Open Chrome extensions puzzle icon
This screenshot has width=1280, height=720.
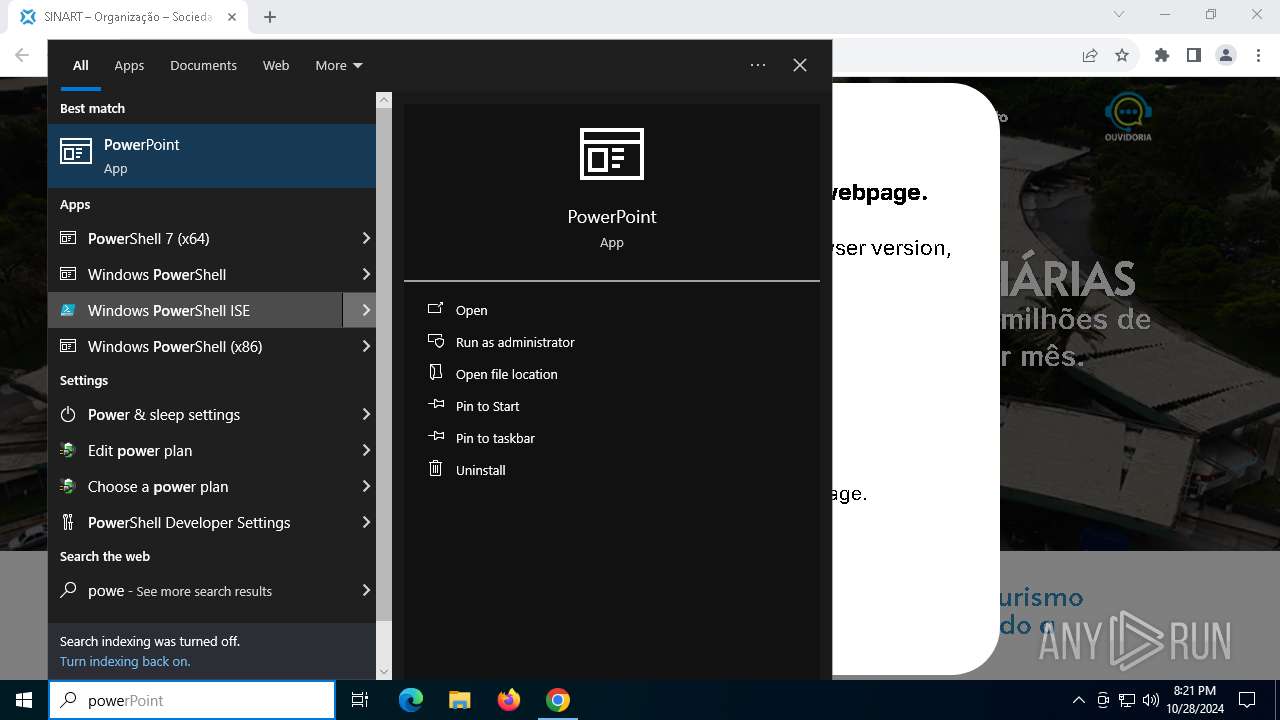click(x=1162, y=56)
